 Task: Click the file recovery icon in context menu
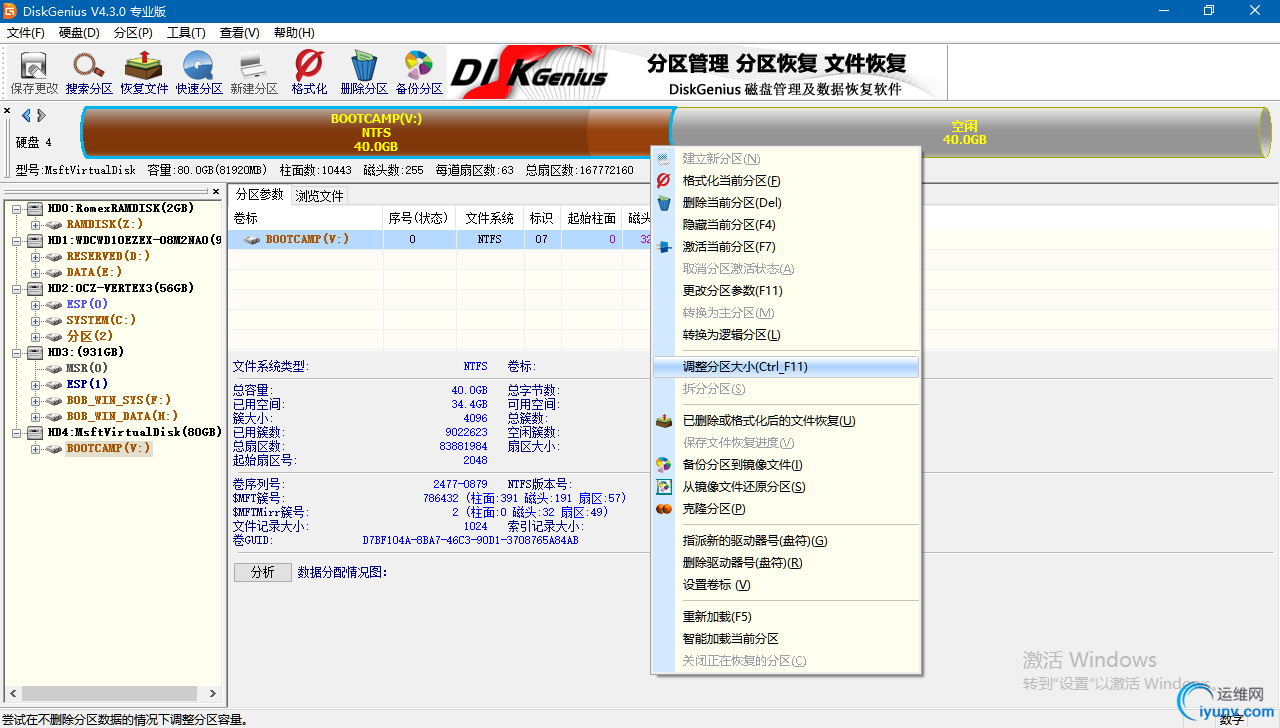point(663,421)
